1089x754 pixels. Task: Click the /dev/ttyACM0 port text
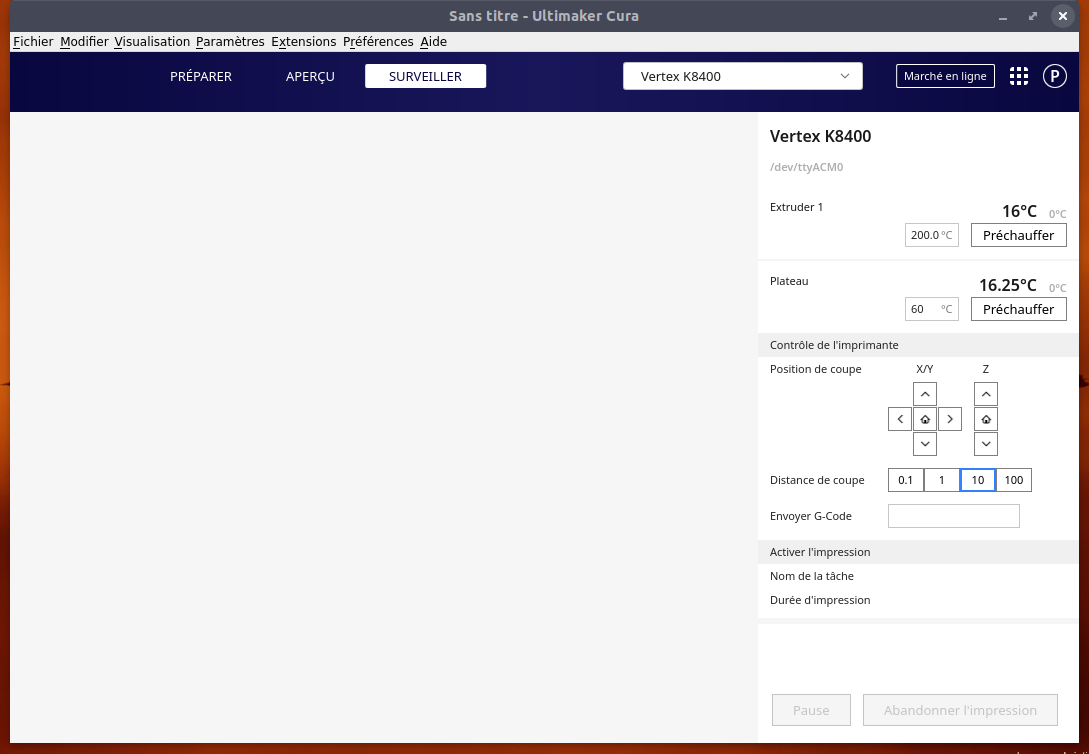pyautogui.click(x=806, y=167)
